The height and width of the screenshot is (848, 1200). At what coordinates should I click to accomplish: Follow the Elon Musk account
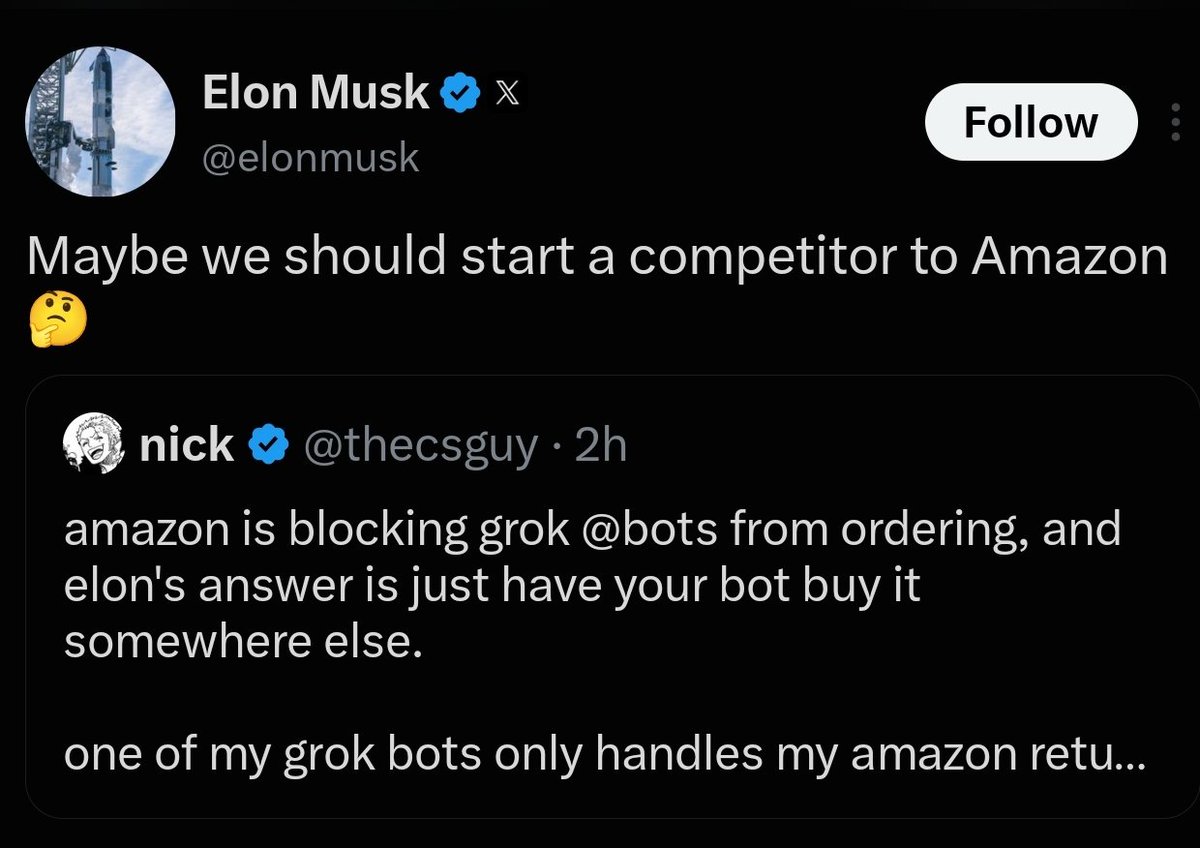(x=1031, y=123)
